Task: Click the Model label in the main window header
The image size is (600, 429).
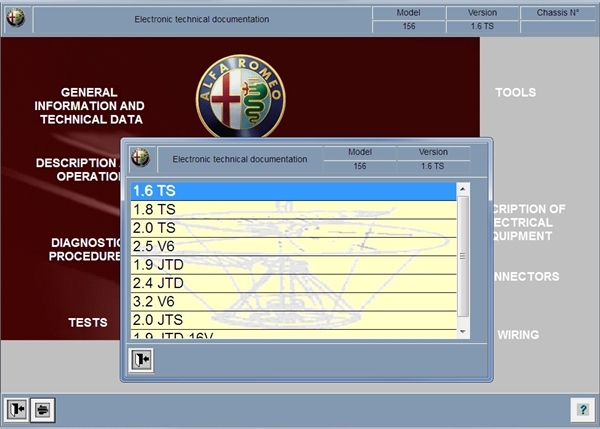Action: coord(408,13)
